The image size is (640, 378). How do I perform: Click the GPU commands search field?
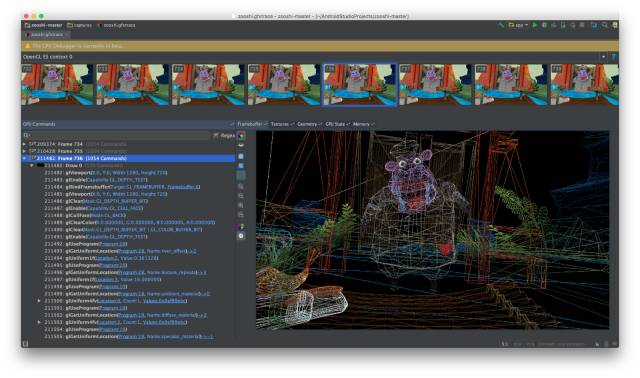[x=117, y=136]
